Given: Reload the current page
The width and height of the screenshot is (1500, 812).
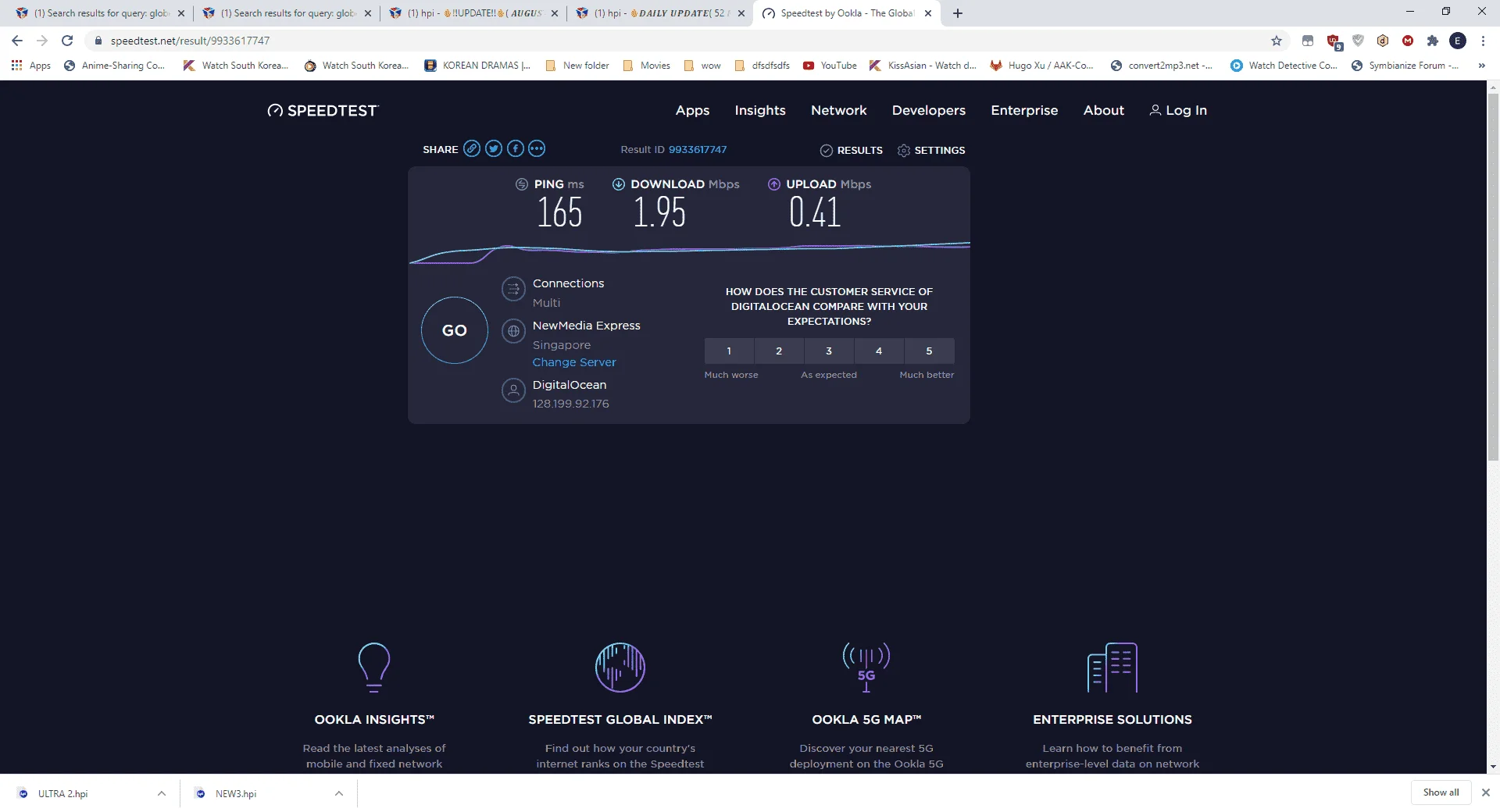Looking at the screenshot, I should [x=67, y=41].
